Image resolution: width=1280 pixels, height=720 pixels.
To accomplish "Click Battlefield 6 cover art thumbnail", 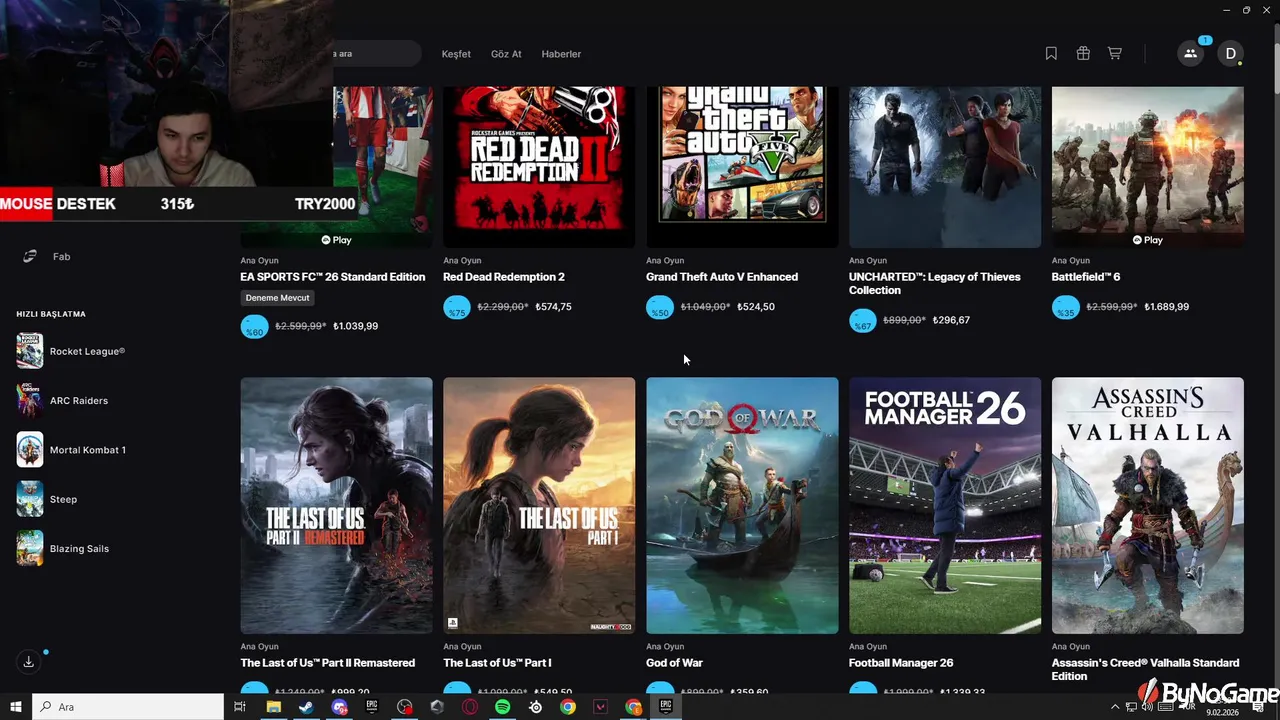I will [x=1148, y=167].
